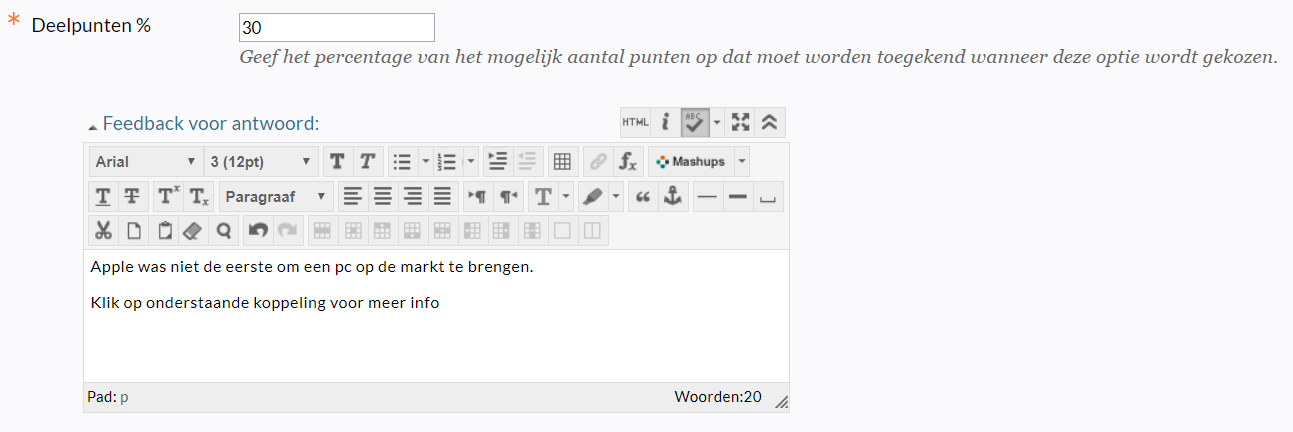Open the Paragraaf format dropdown

click(276, 196)
